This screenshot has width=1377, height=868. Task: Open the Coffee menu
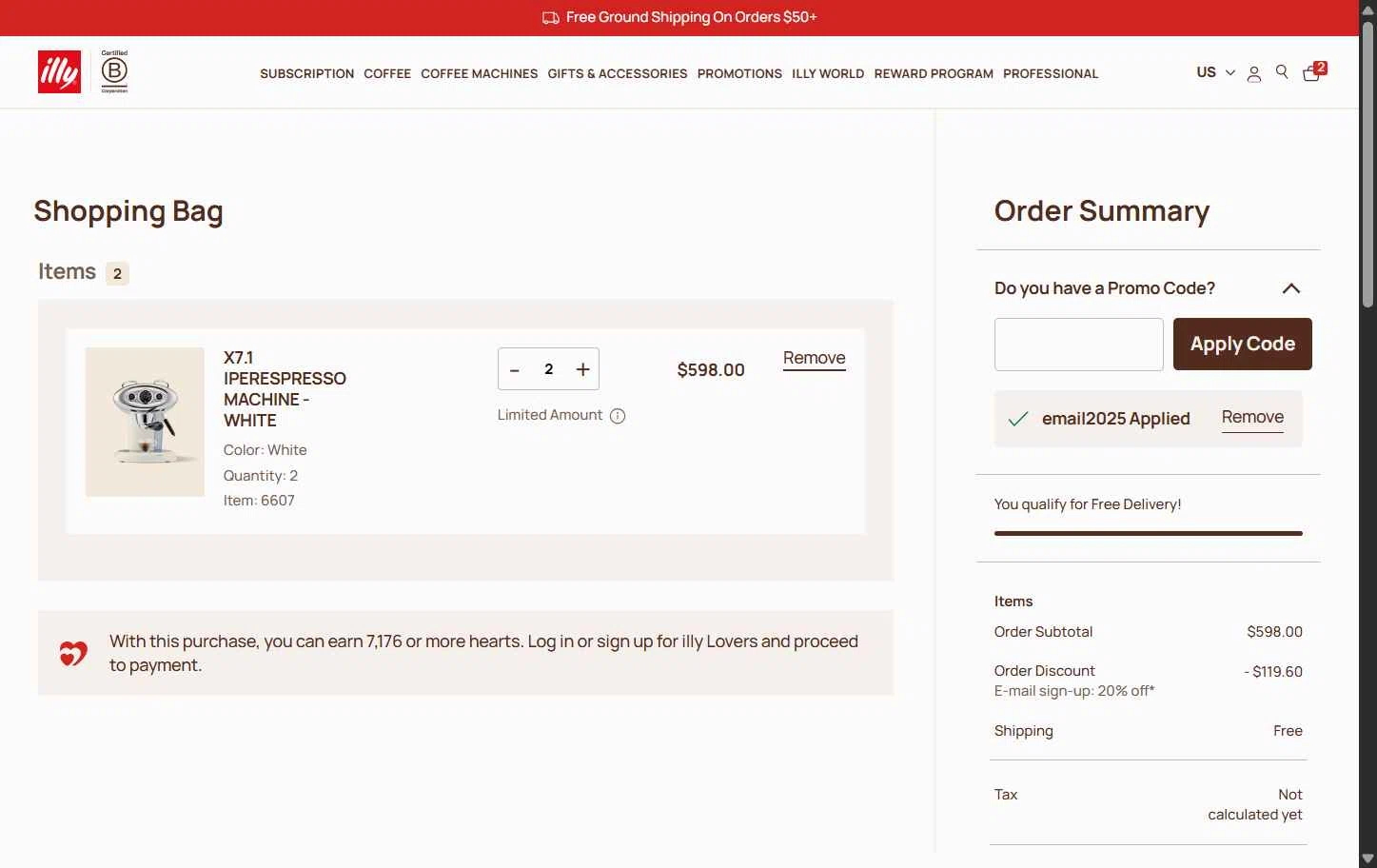coord(387,73)
